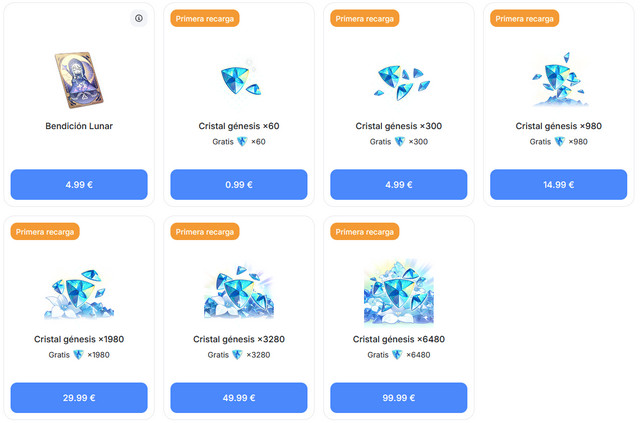Screen dimensions: 640x423
Task: Click the Cristal génesis ×6480 crystal pile image
Action: click(398, 290)
